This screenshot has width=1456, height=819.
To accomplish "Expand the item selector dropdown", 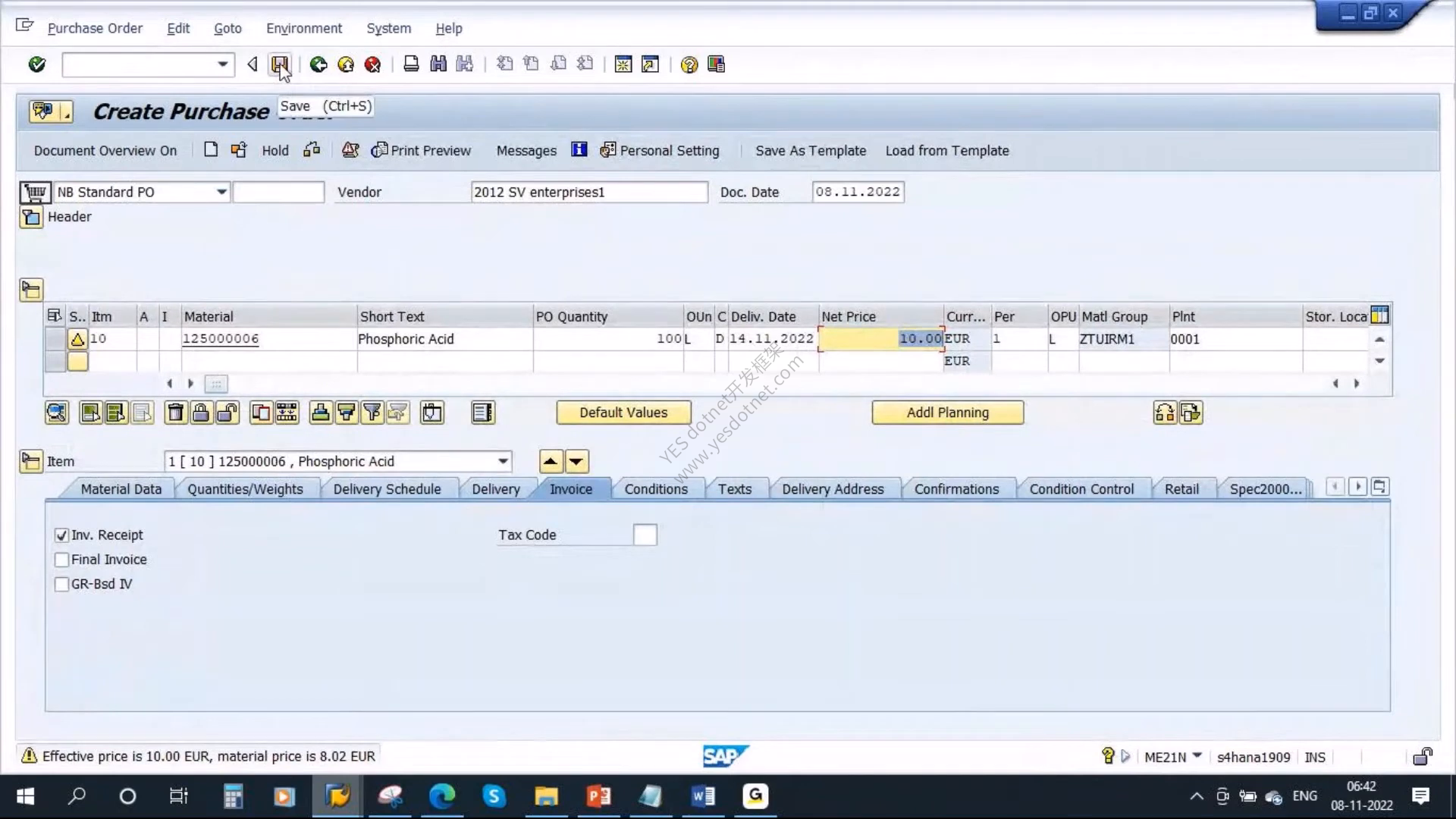I will click(503, 461).
